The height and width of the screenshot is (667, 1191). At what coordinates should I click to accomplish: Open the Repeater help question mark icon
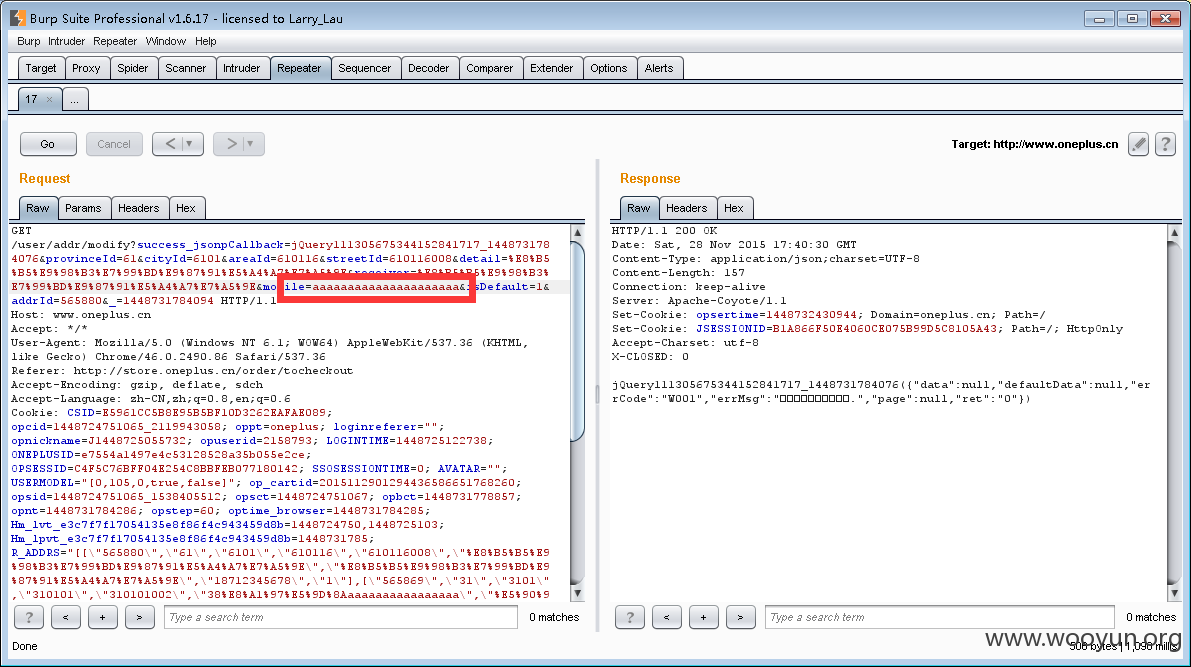[1165, 144]
